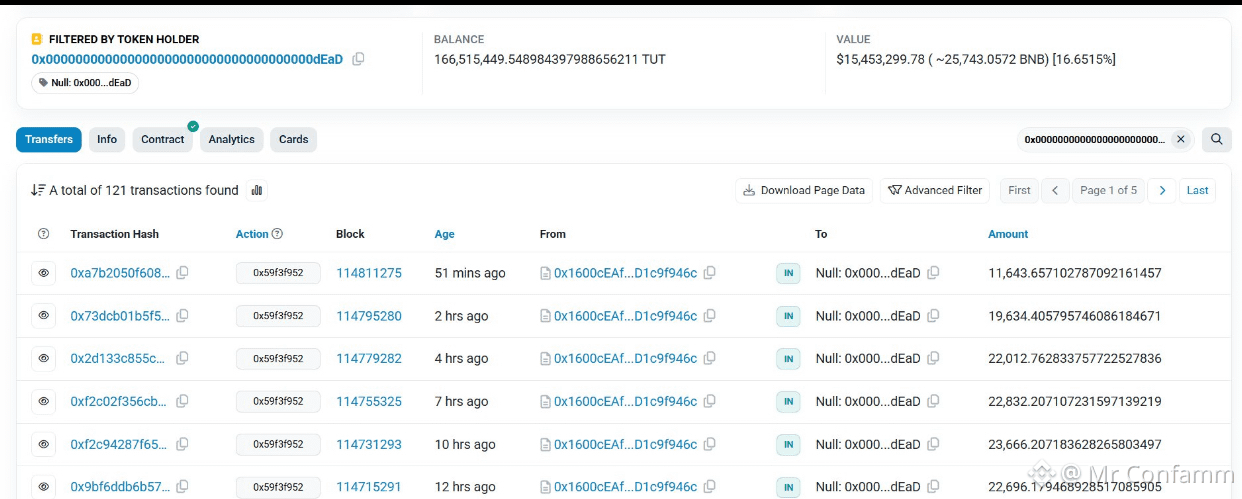Copy From address in block 114795280 row
Image resolution: width=1242 pixels, height=499 pixels.
[709, 316]
